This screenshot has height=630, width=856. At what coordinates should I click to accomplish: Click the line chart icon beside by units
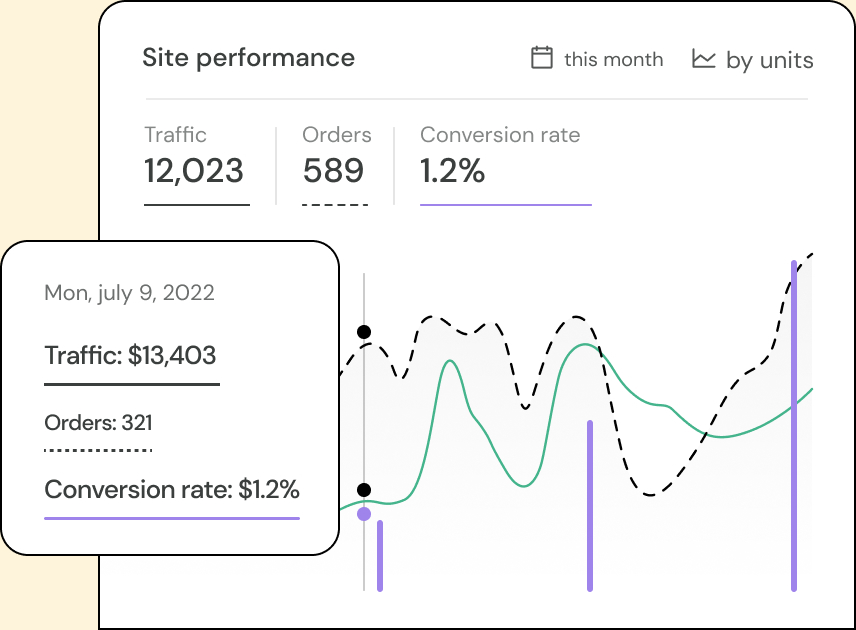click(x=704, y=59)
